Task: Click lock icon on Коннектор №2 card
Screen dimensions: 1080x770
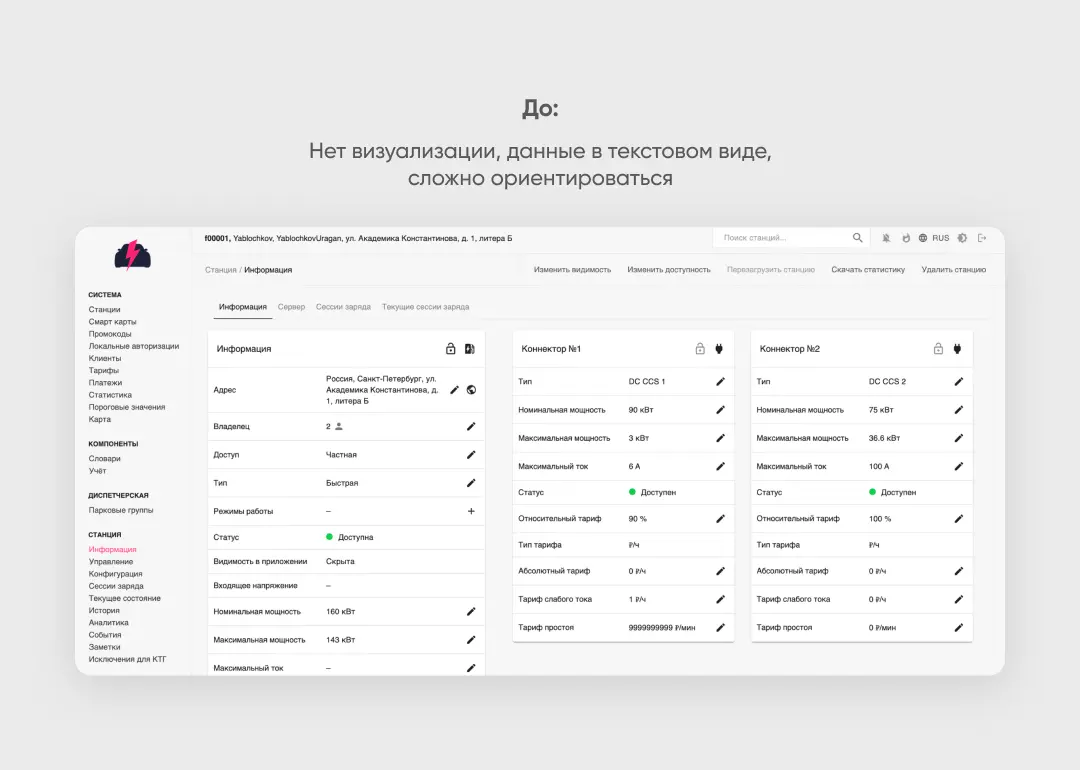Action: pos(938,349)
